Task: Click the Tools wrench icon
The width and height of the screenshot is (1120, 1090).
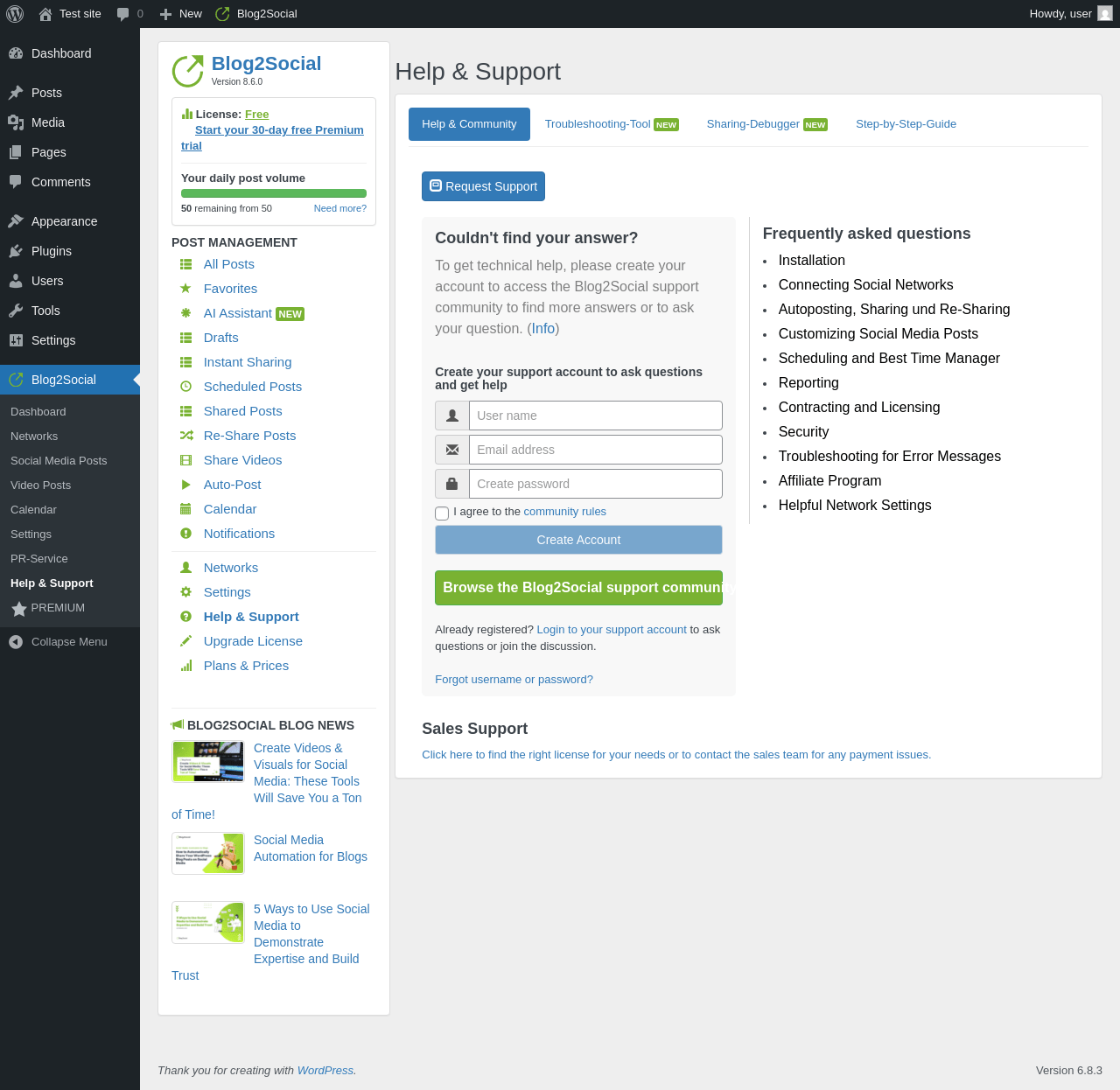Action: tap(16, 311)
